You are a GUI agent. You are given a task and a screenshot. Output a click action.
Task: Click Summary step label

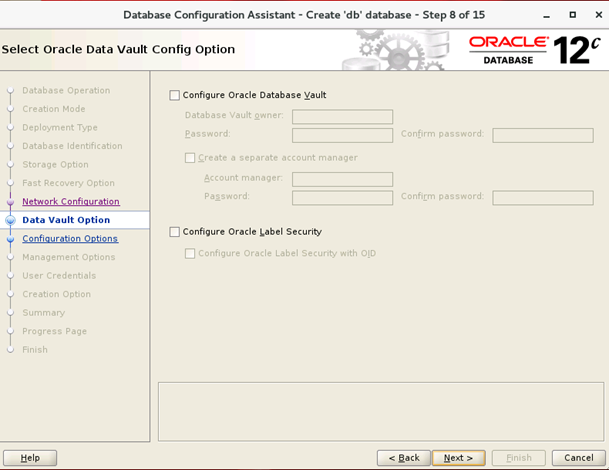click(x=44, y=313)
